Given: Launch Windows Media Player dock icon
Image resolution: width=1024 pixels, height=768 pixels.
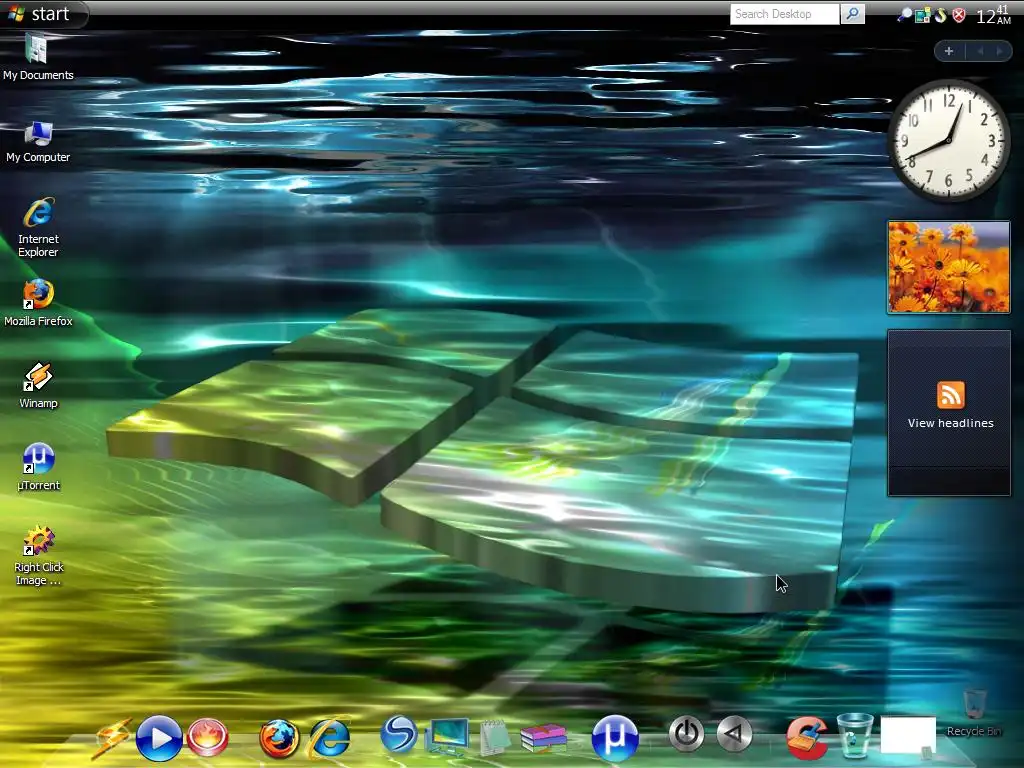Looking at the screenshot, I should 159,738.
